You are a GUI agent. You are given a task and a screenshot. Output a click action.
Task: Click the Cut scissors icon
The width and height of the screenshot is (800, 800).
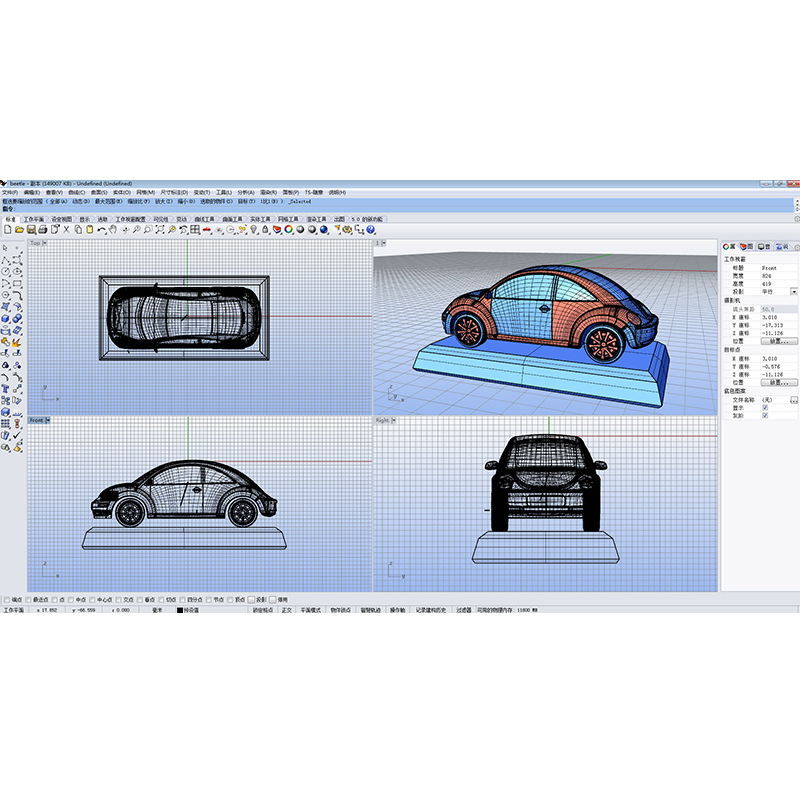coord(66,230)
